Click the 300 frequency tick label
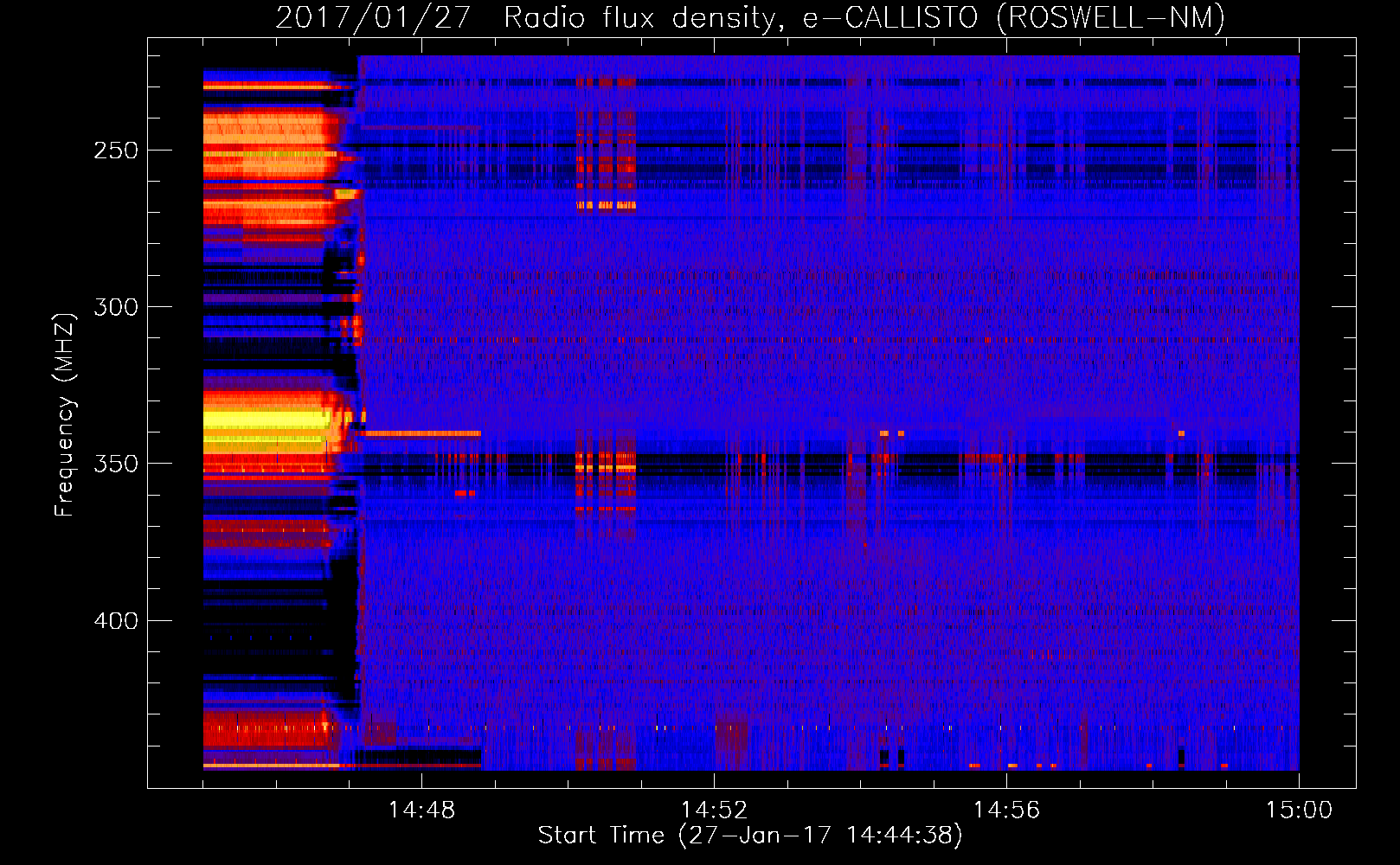The height and width of the screenshot is (865, 1400). pyautogui.click(x=116, y=306)
